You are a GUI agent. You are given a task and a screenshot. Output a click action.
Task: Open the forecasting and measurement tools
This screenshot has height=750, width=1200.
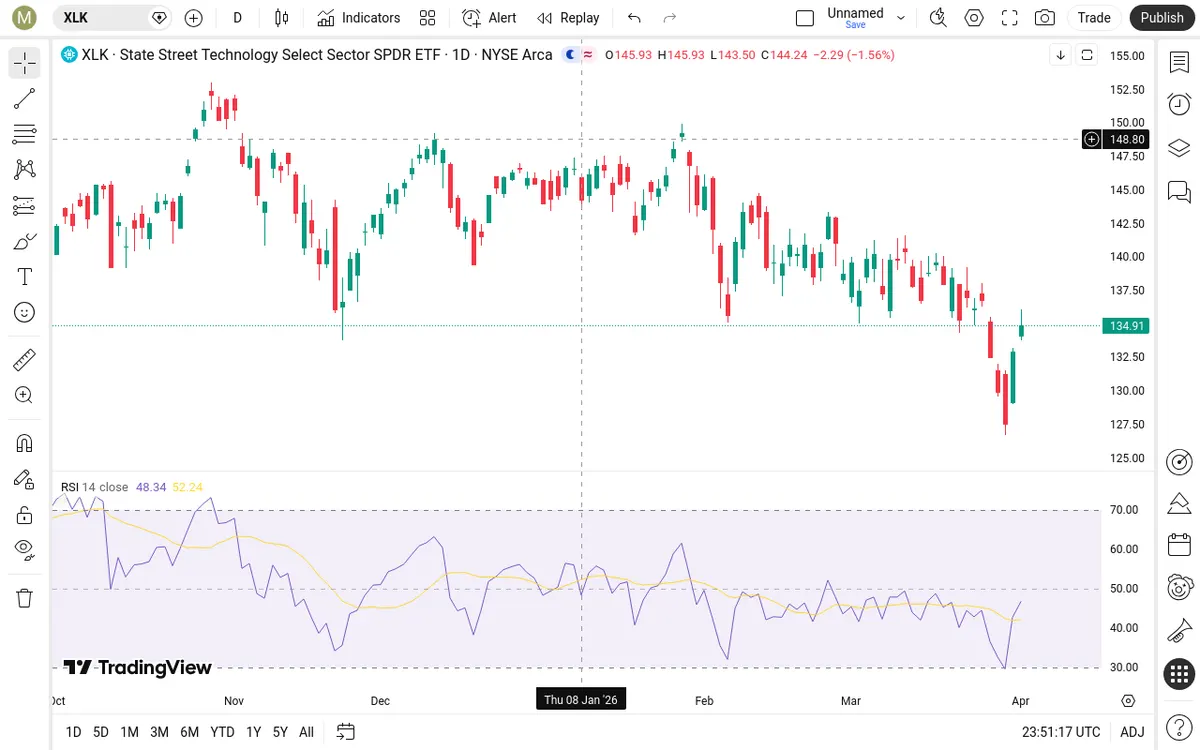(x=25, y=206)
